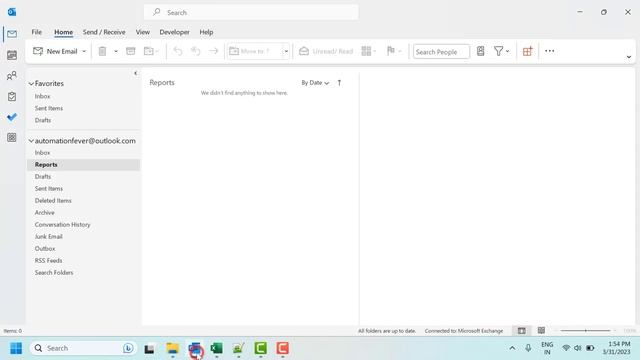640x360 pixels.
Task: Open the Developer tab
Action: click(x=174, y=32)
